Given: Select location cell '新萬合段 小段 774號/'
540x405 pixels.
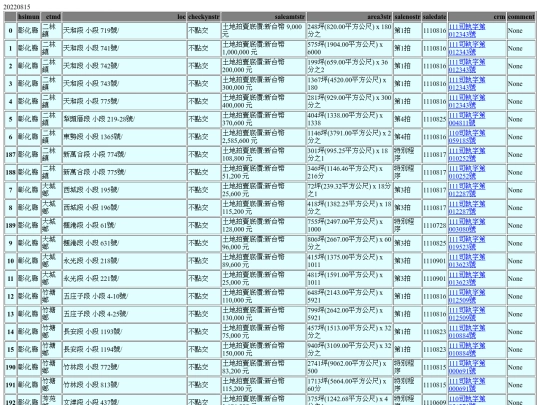Looking at the screenshot, I should point(124,155).
